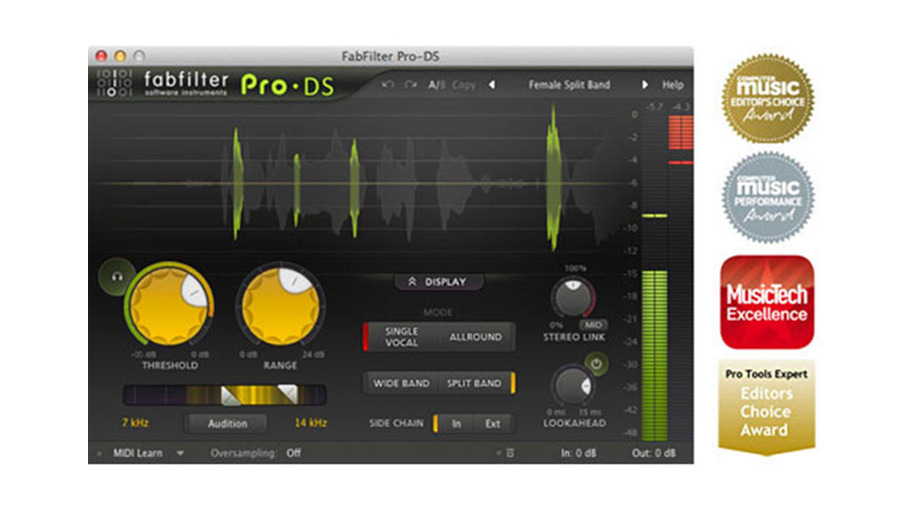Toggle the lookahead power button
Viewport: 900px width, 511px height.
596,364
